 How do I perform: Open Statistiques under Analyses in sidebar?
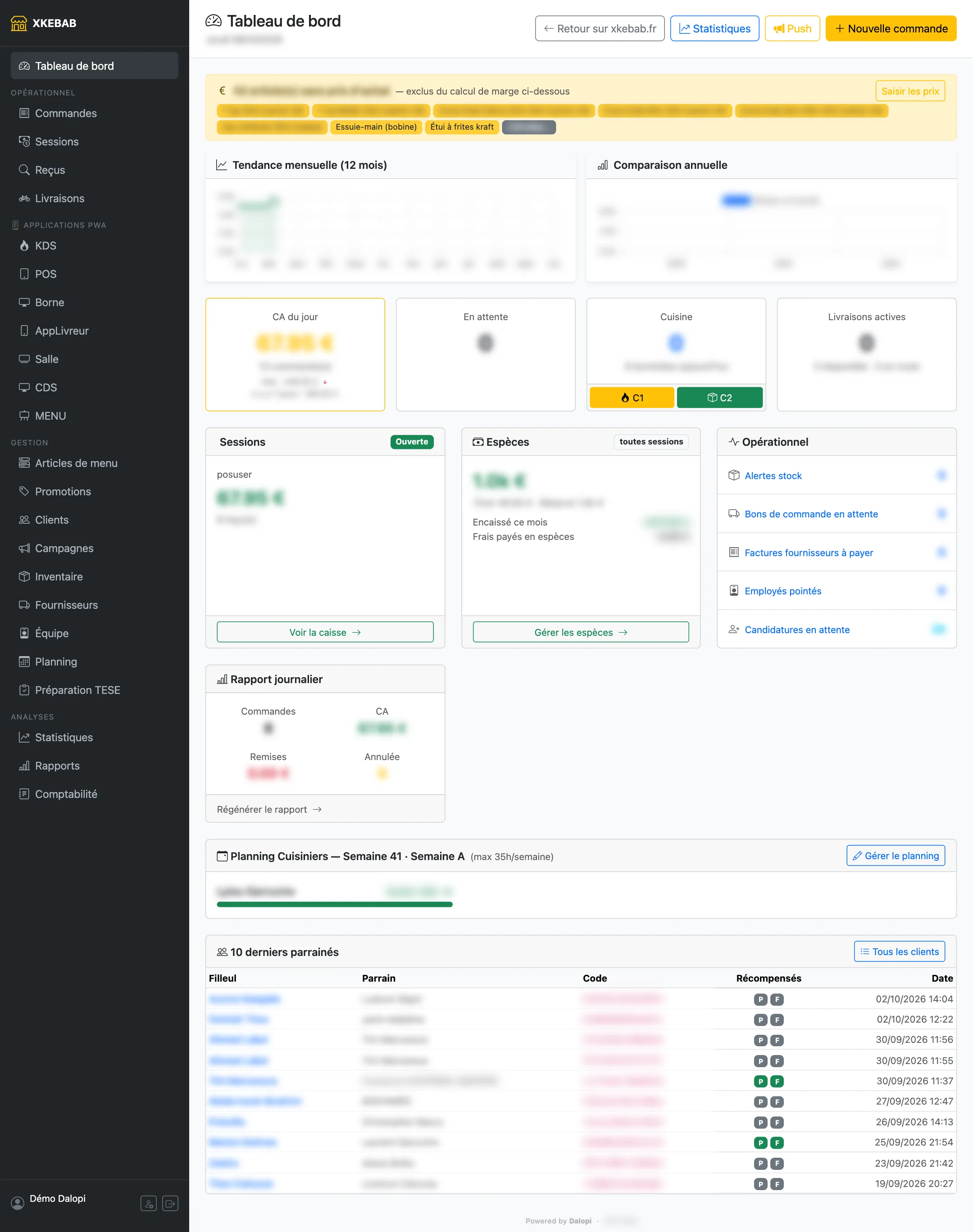[x=95, y=737]
